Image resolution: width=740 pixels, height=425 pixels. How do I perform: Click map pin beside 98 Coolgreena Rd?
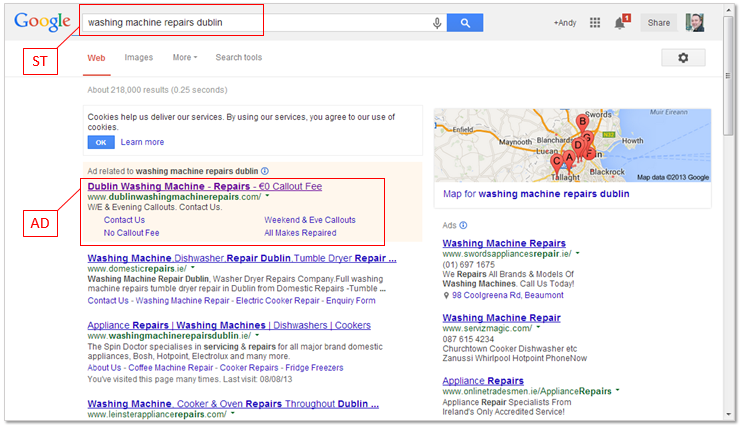point(446,295)
